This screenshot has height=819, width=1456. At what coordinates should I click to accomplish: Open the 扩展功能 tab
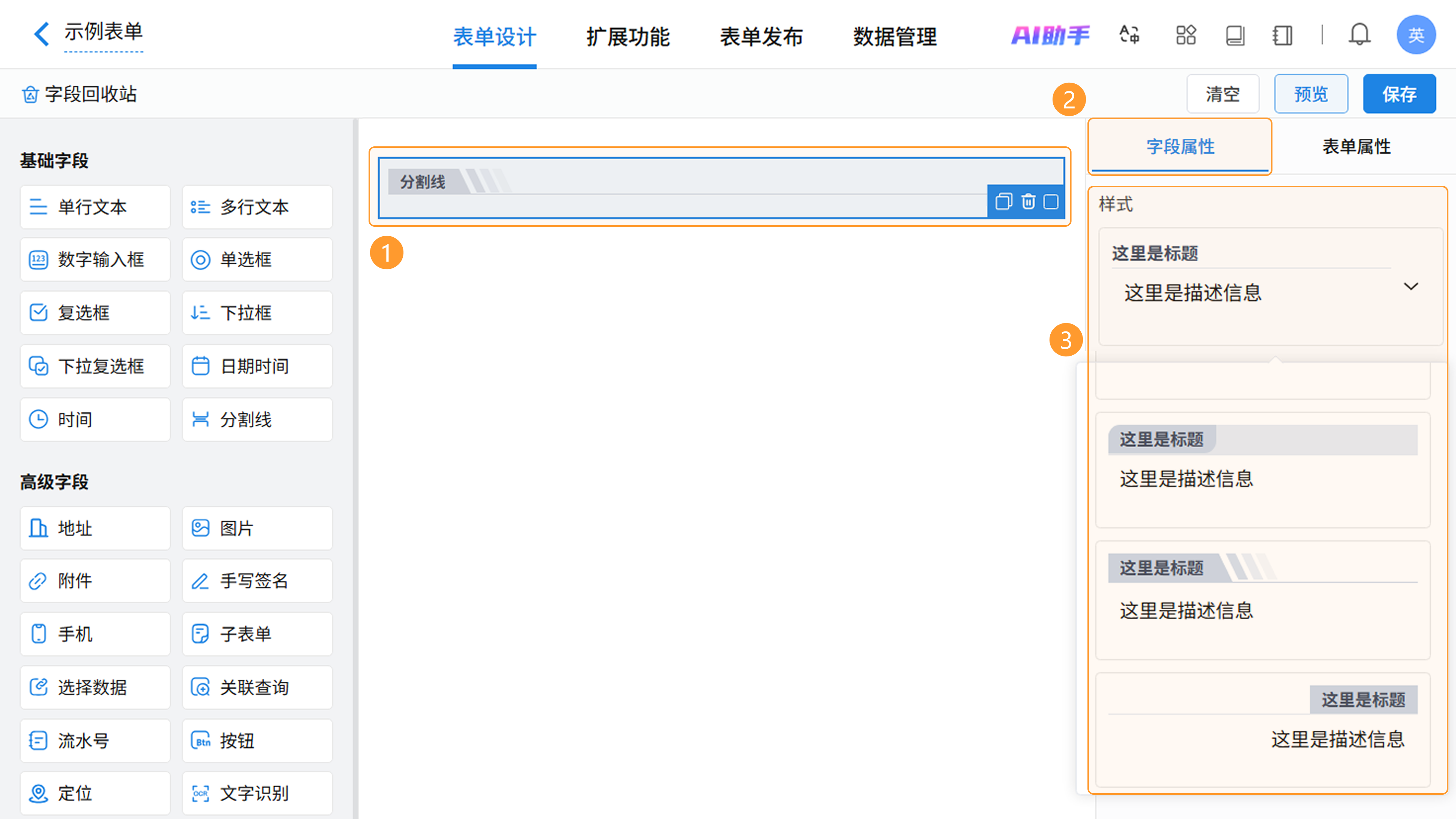click(x=628, y=37)
